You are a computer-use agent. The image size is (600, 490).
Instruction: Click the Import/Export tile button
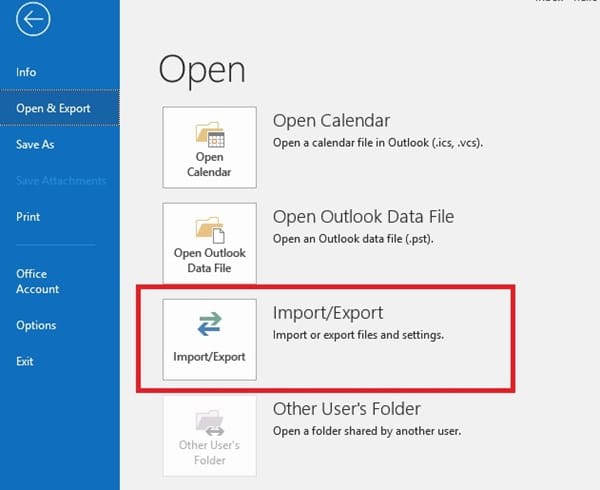coord(209,340)
